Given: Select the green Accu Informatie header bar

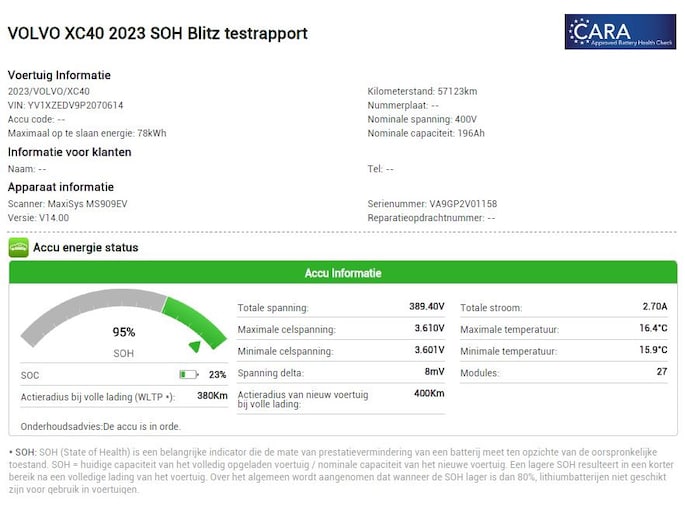Looking at the screenshot, I should click(x=342, y=273).
